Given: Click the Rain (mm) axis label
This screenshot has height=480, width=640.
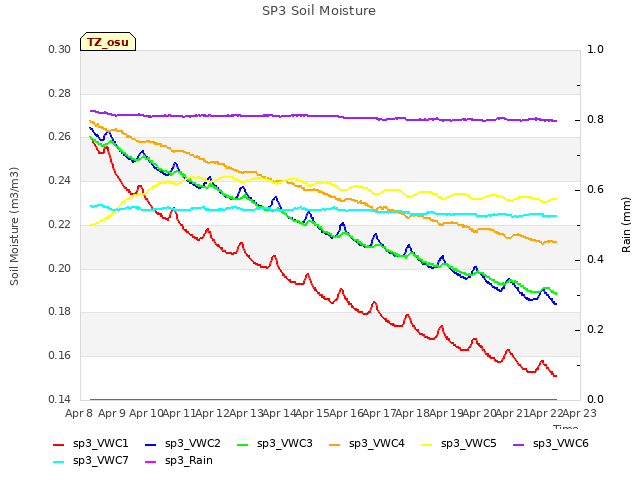Looking at the screenshot, I should tap(626, 225).
